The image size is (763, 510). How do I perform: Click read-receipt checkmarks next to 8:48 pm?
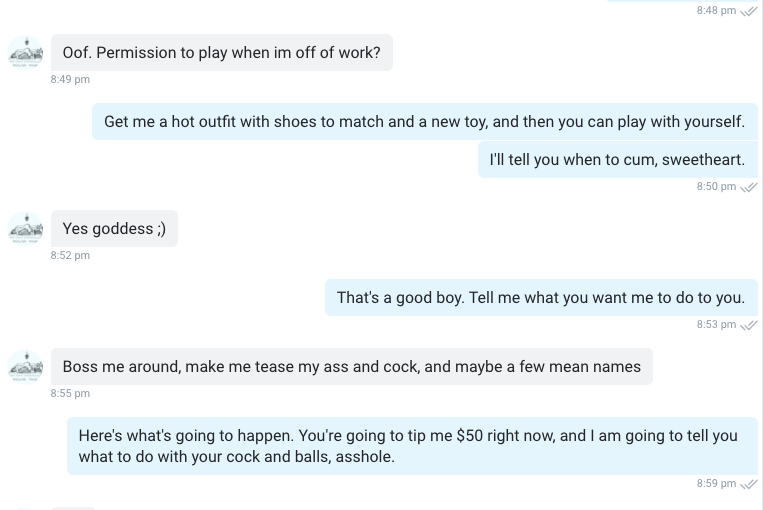[x=749, y=11]
